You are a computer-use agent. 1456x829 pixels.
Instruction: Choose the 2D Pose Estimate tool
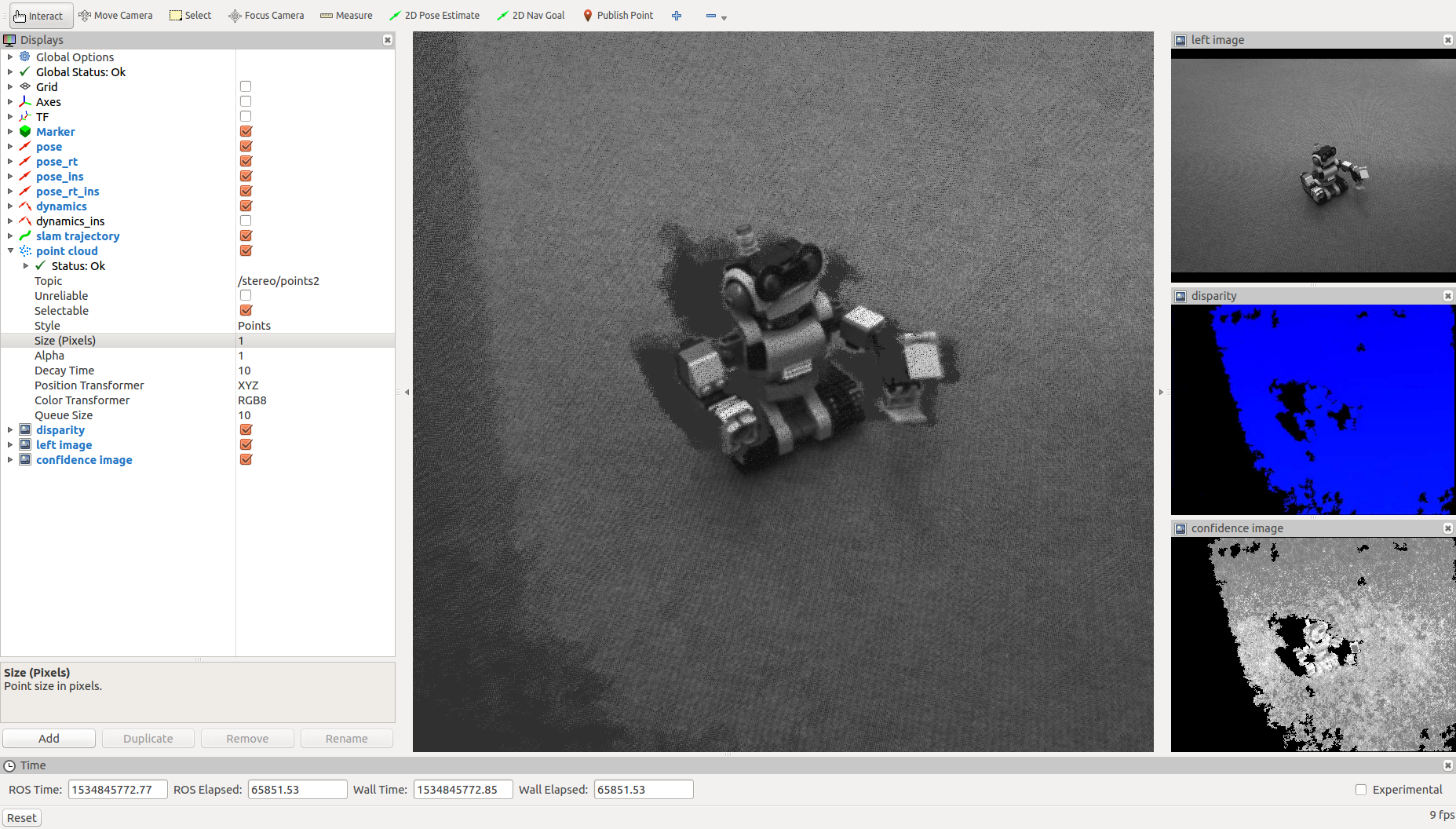point(434,16)
